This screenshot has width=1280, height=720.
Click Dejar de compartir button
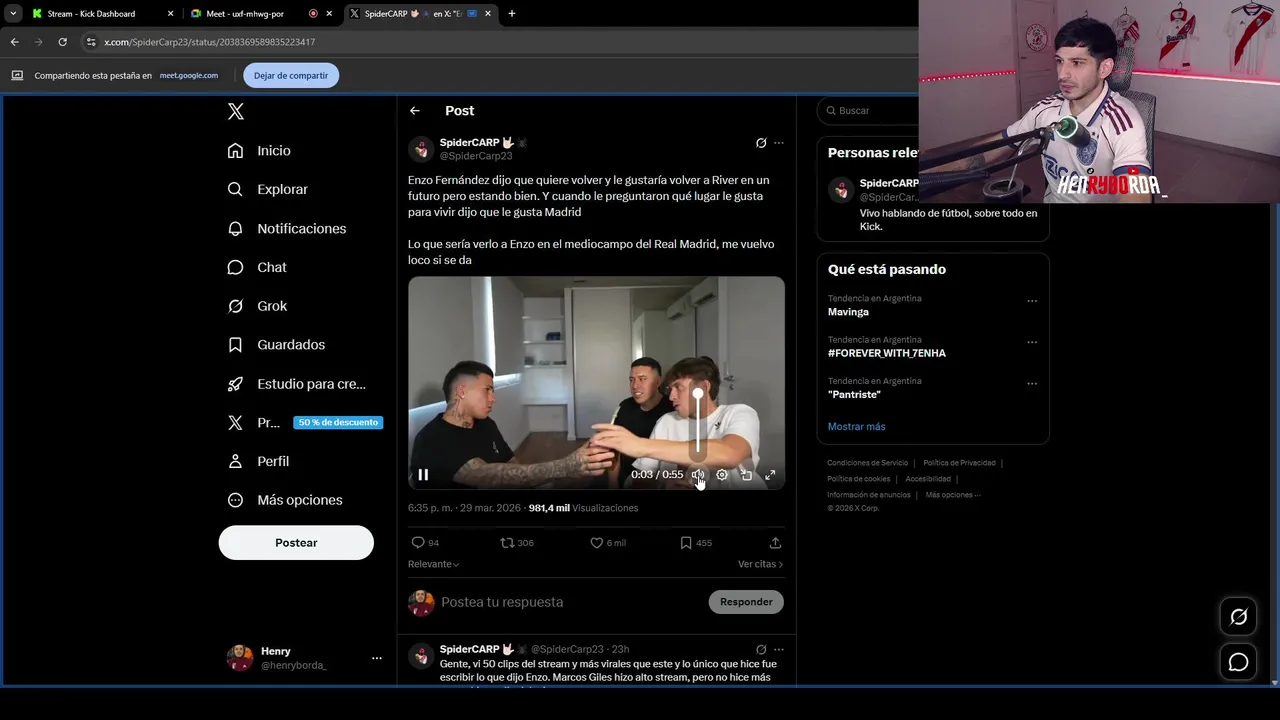(x=291, y=75)
